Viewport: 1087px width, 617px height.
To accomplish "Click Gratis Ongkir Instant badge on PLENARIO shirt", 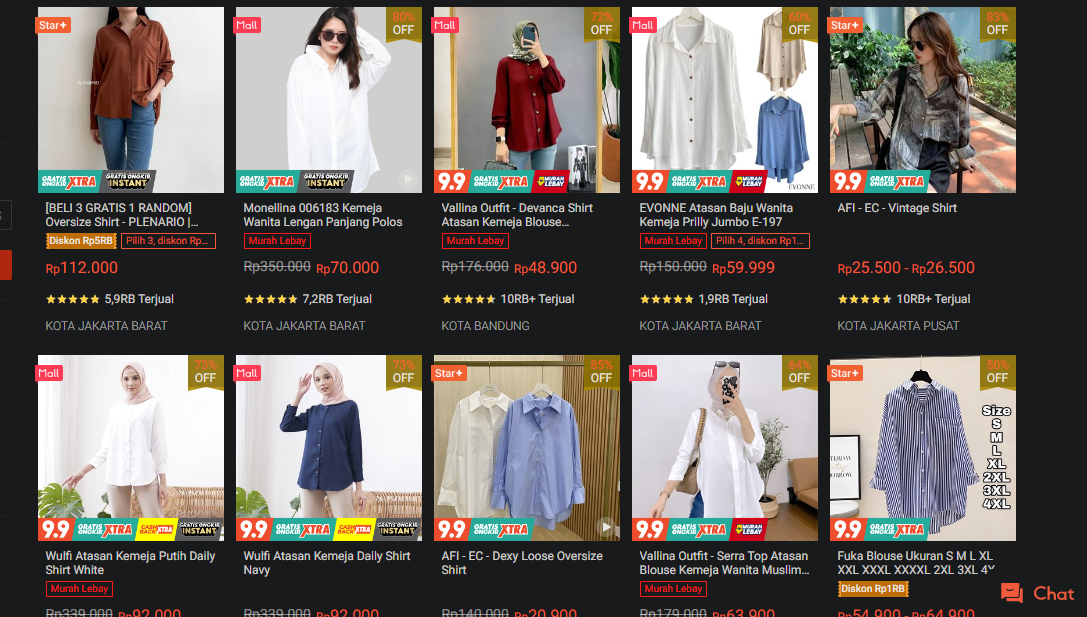I will tap(128, 182).
